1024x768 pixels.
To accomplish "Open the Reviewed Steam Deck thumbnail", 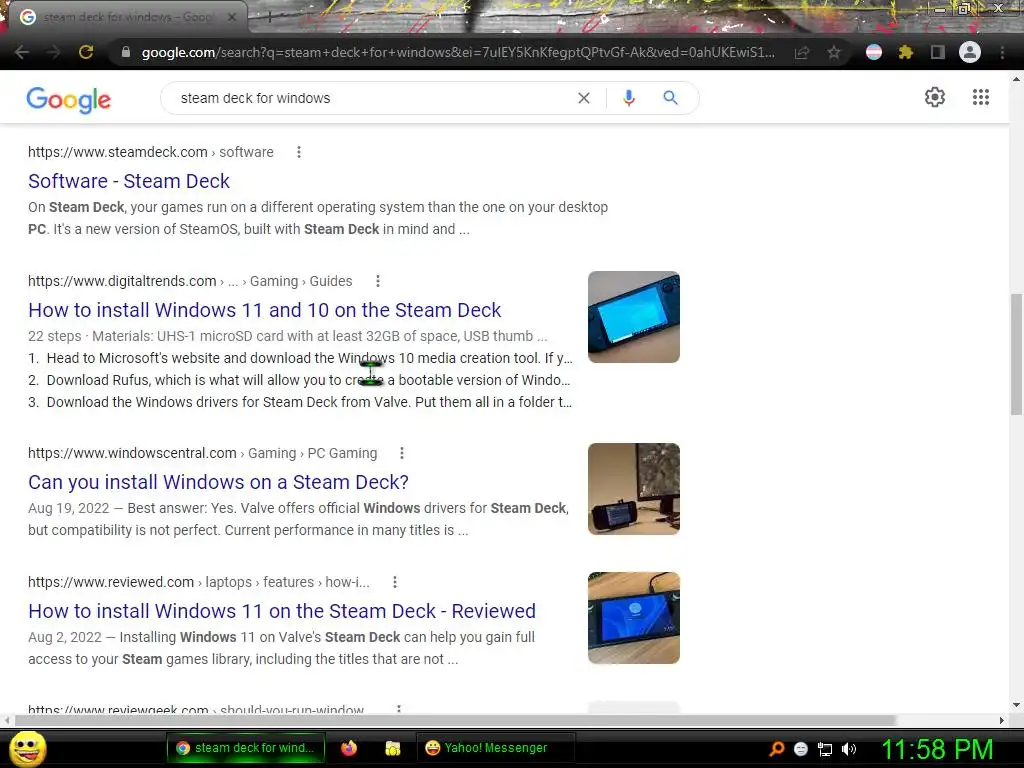I will (633, 618).
